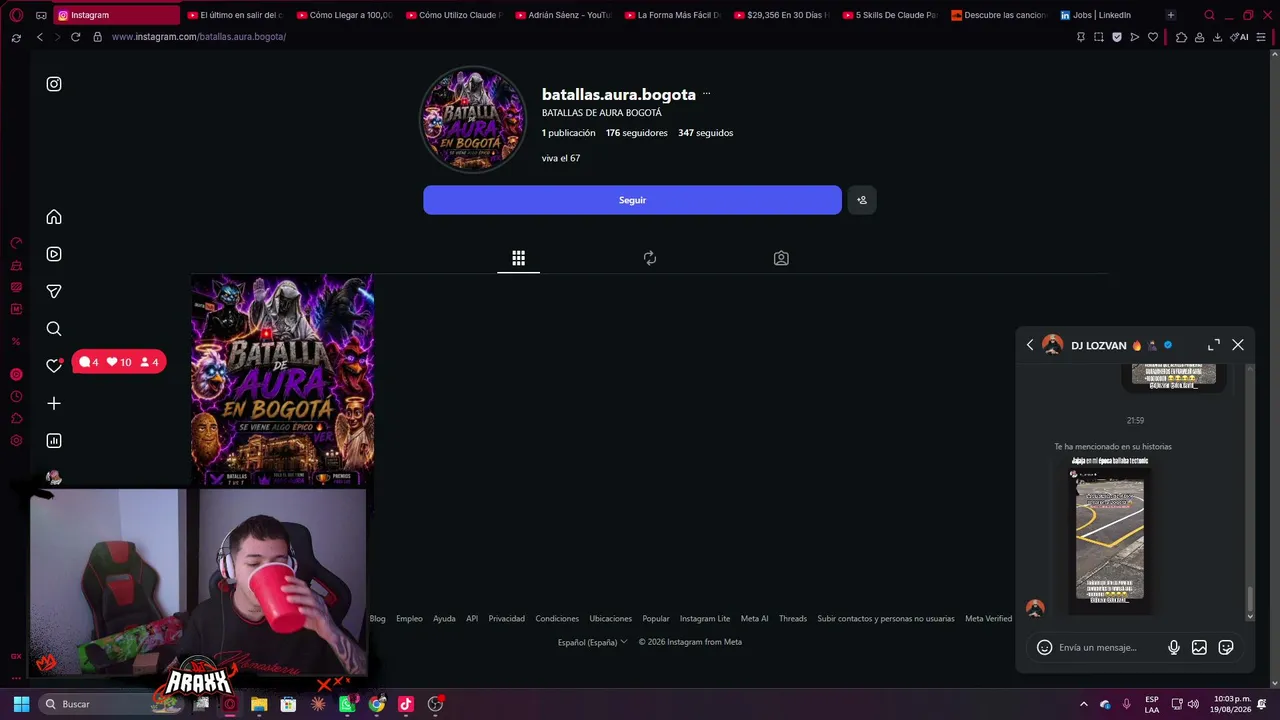Attach a photo using image icon
Screen dimensions: 1280x720
tap(1199, 648)
